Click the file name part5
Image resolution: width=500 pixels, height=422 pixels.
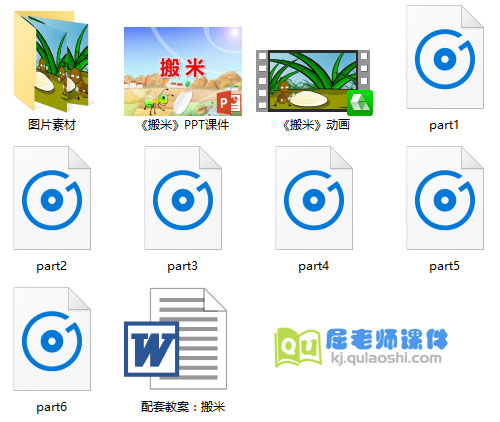[444, 266]
